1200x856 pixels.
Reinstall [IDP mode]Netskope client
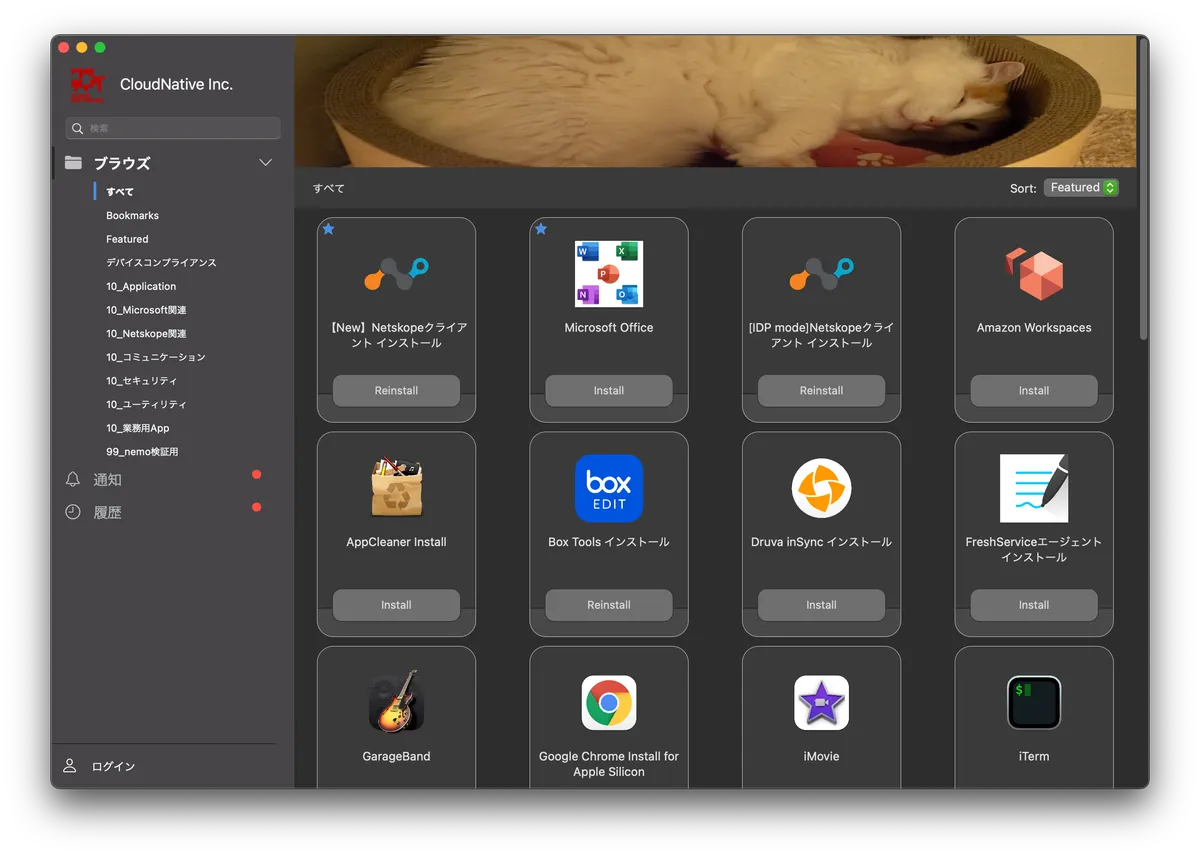click(821, 391)
